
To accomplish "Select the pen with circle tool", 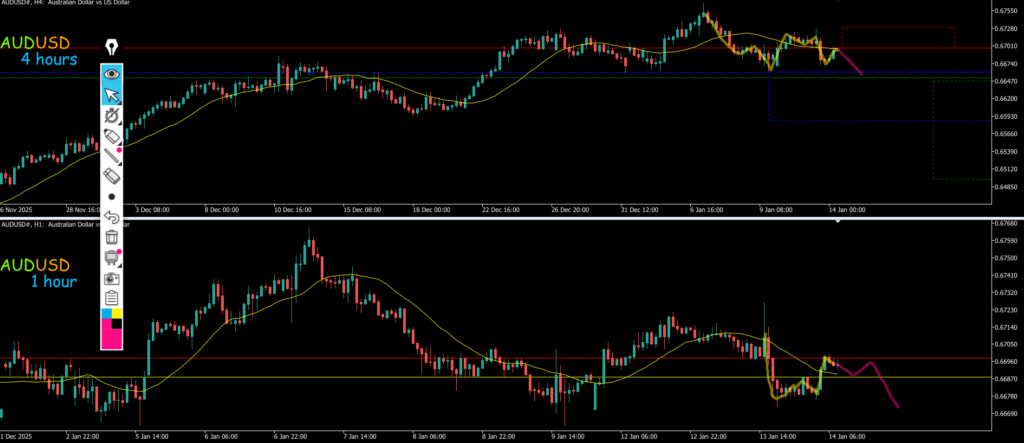I will 112,115.
